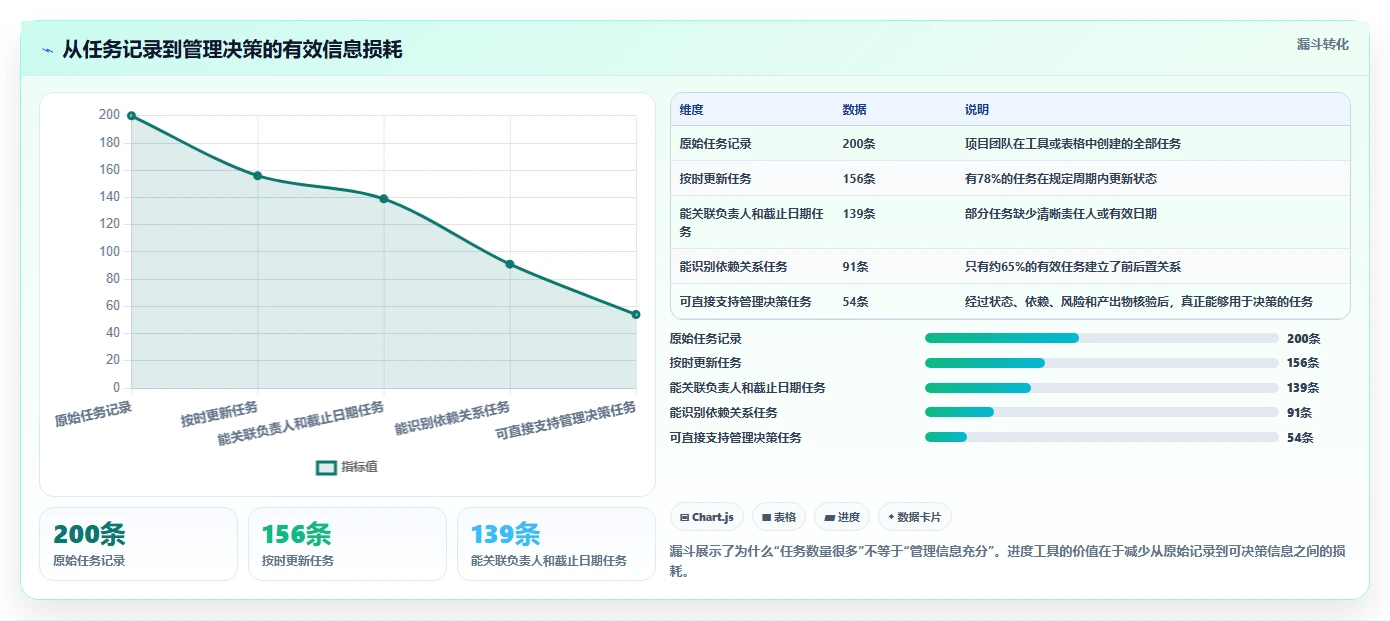Click the 数据卡片 tag chip
The height and width of the screenshot is (621, 1390).
[914, 517]
